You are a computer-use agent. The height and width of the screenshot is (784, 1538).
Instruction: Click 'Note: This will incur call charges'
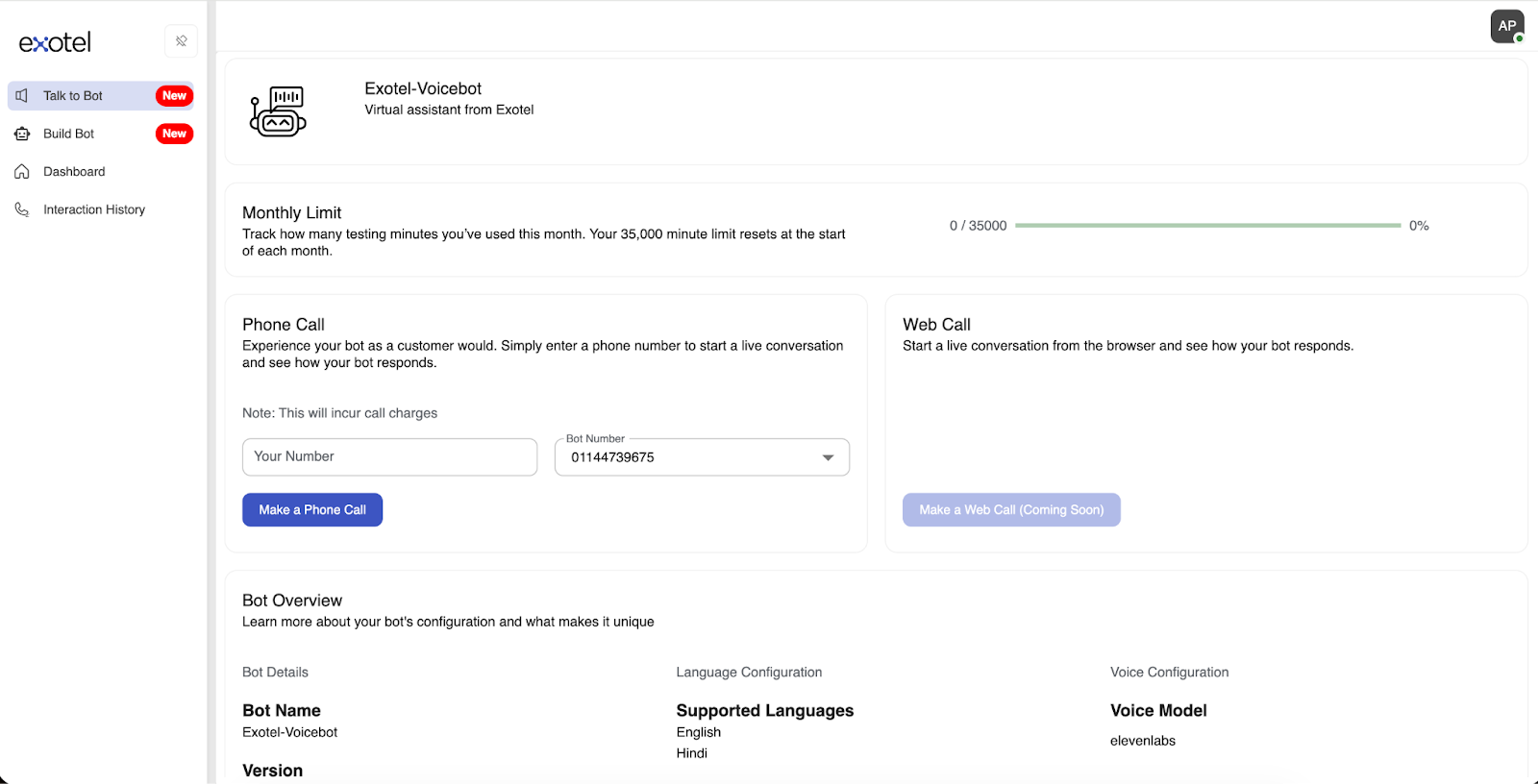(x=339, y=413)
